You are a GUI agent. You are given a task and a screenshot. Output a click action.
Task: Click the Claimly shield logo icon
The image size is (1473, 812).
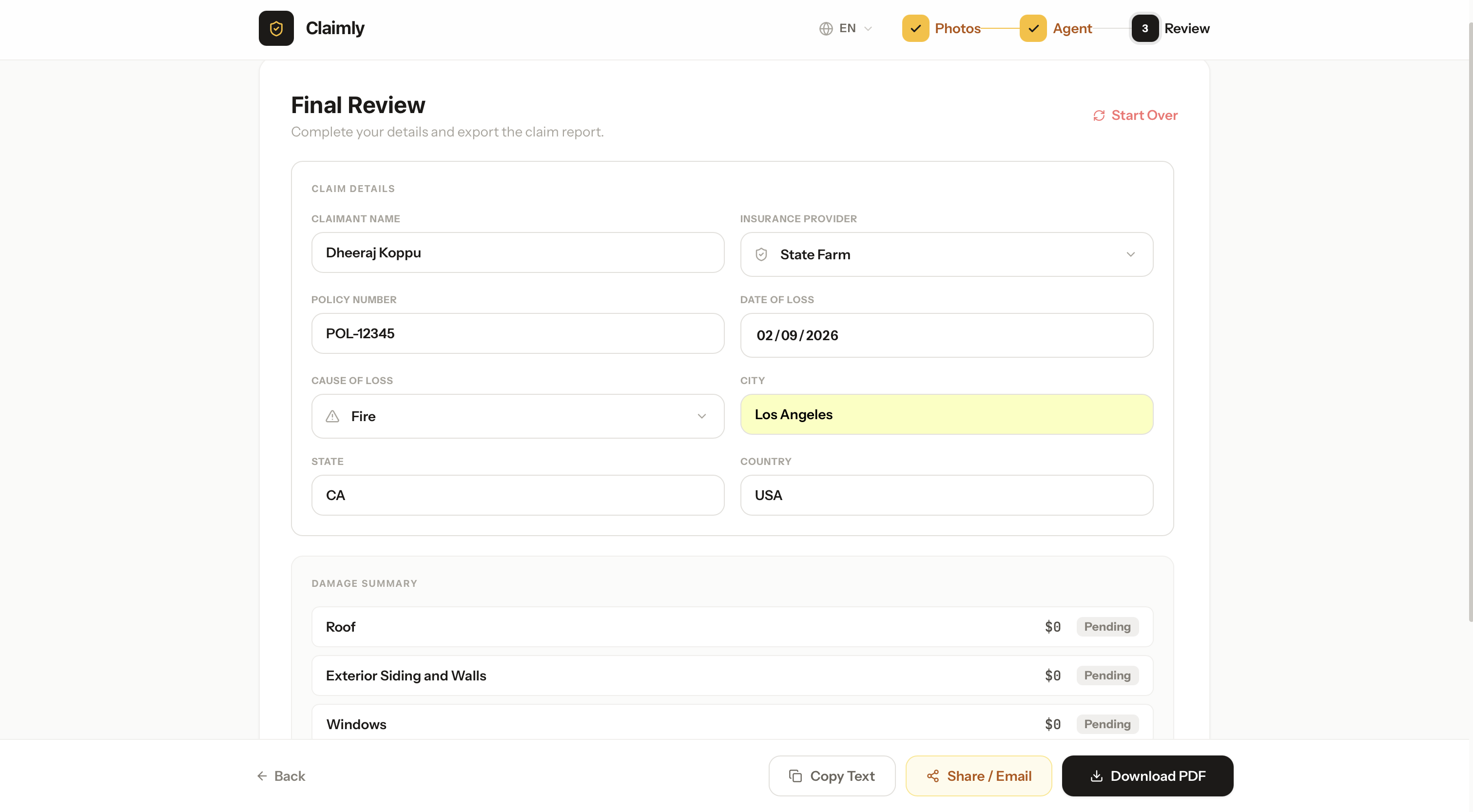[275, 28]
